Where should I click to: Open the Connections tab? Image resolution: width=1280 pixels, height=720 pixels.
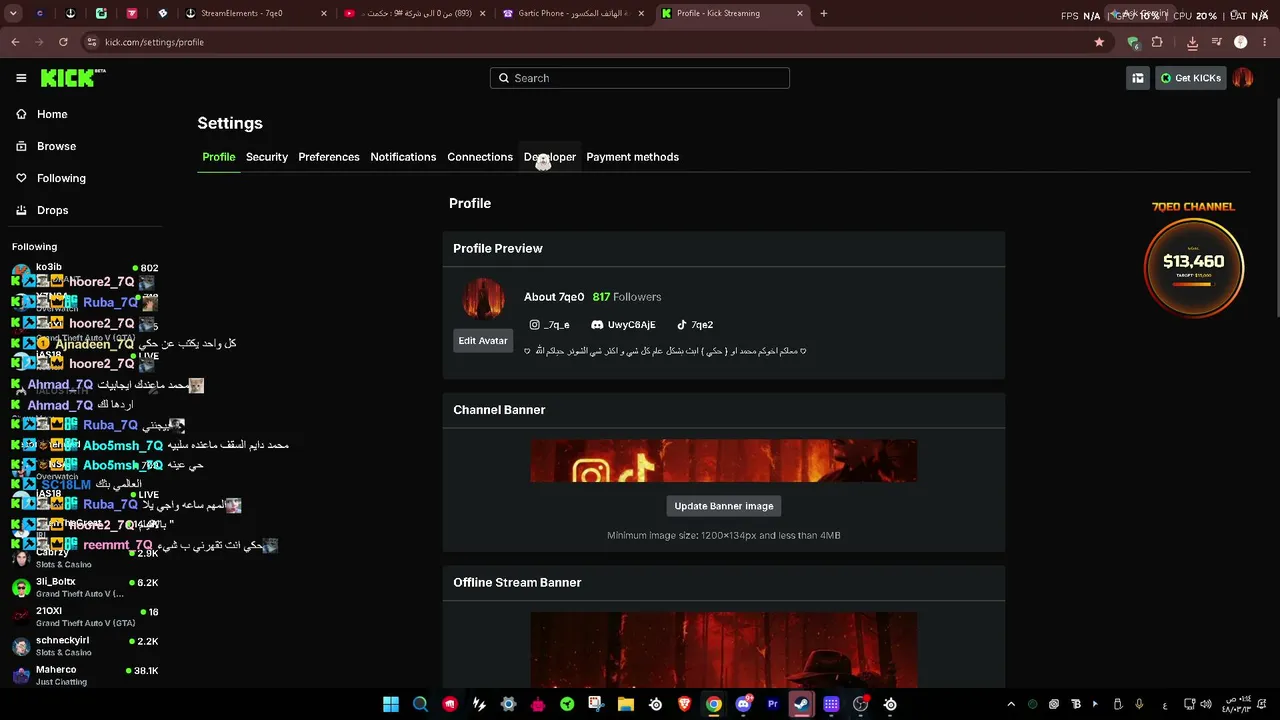coord(480,157)
